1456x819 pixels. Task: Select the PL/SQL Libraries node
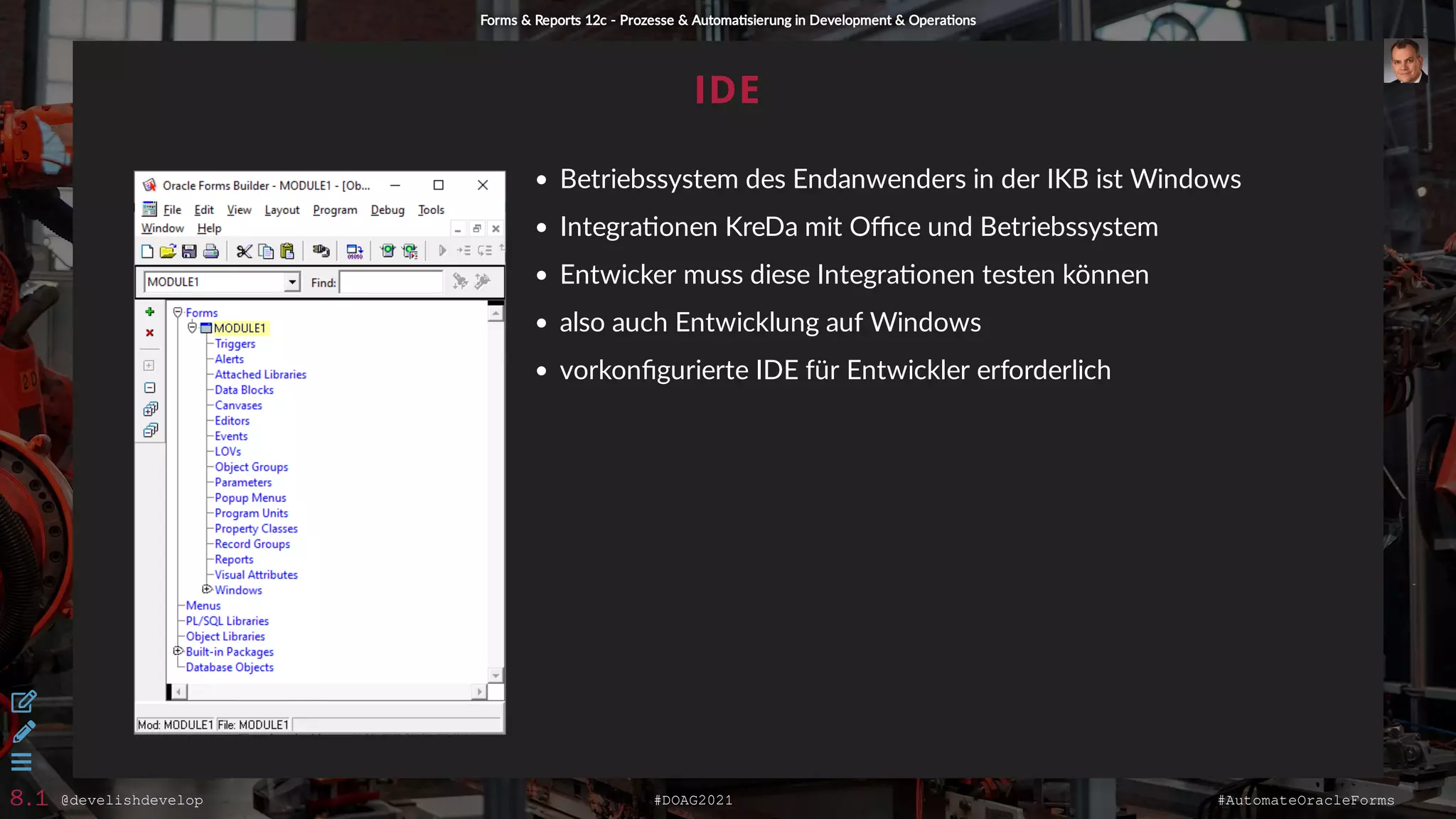tap(227, 621)
